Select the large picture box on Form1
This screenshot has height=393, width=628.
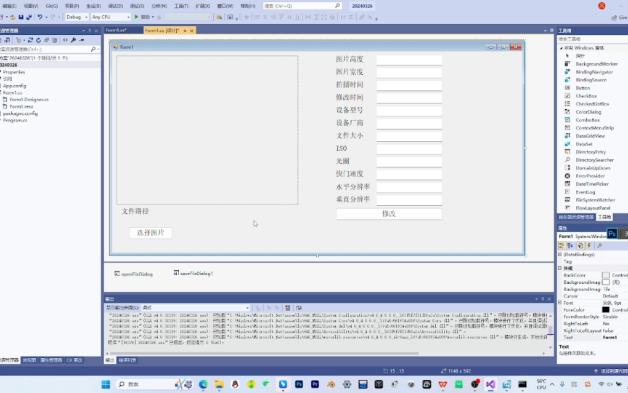(207, 130)
